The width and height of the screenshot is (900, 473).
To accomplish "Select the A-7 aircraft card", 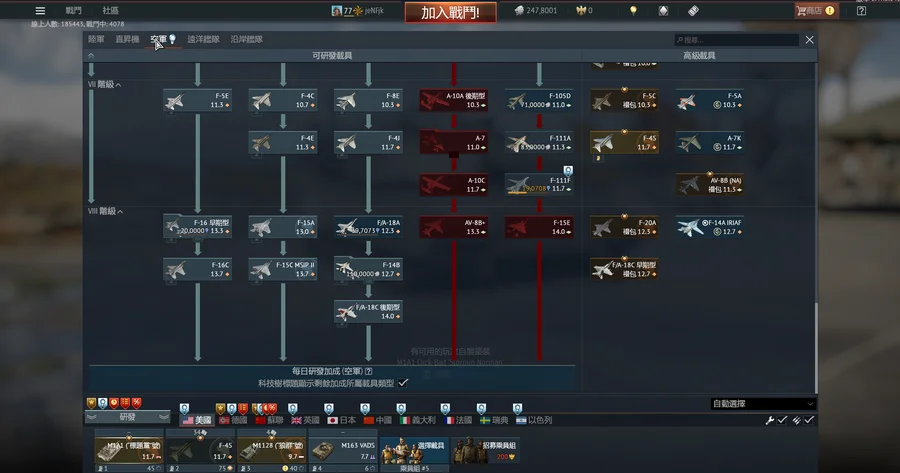I will pos(453,143).
